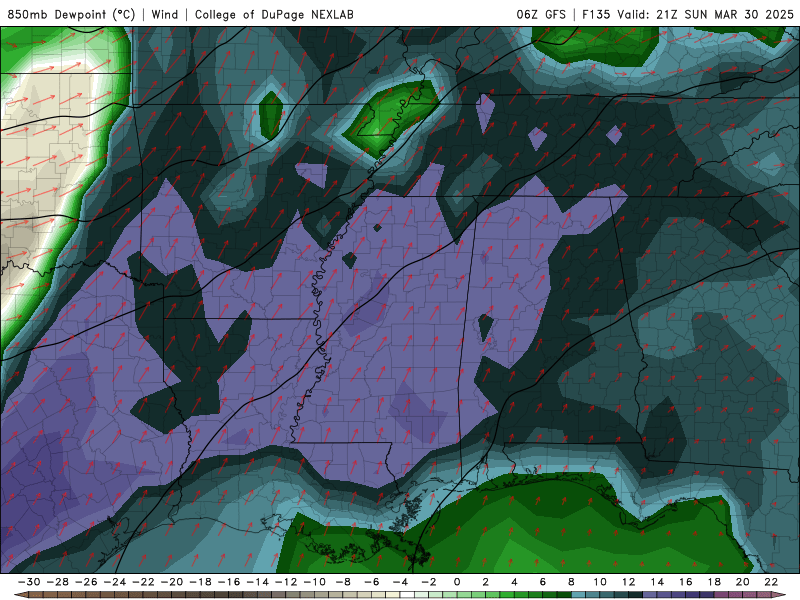
Task: Click the 16 value on legend scale
Action: click(686, 582)
